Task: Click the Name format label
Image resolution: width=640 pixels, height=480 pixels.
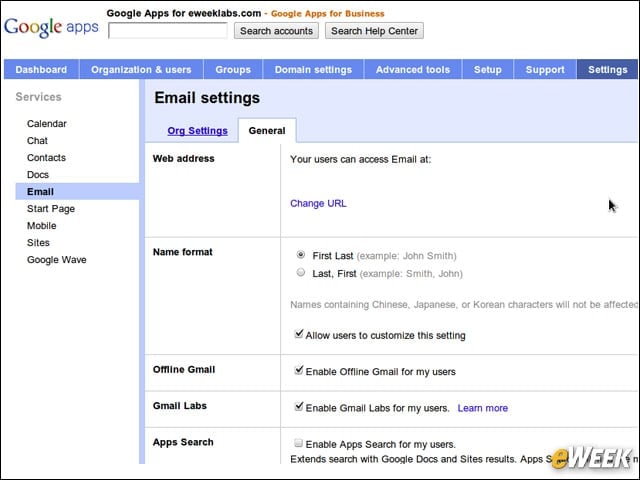Action: [x=182, y=252]
